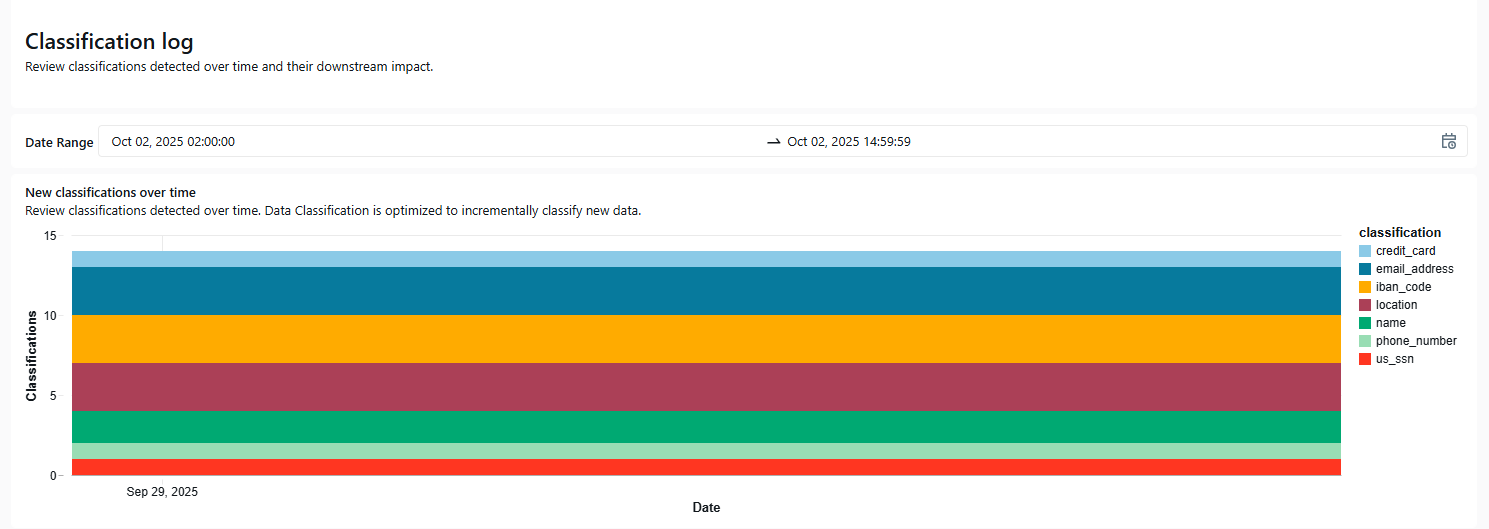The height and width of the screenshot is (529, 1489).
Task: Click the red us_ssn chart band
Action: tap(706, 467)
